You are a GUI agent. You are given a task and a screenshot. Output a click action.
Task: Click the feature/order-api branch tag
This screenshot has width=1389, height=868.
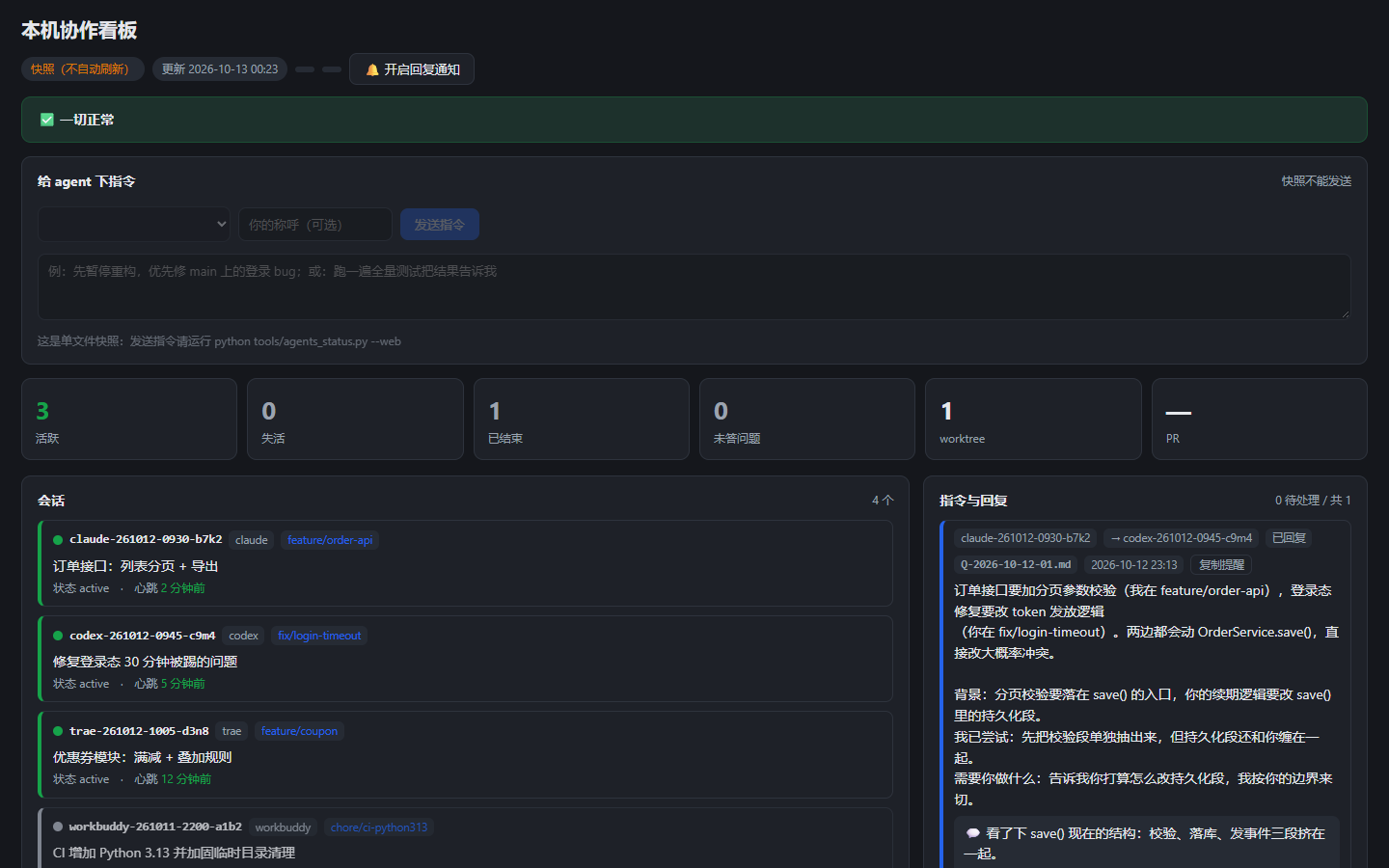click(330, 540)
